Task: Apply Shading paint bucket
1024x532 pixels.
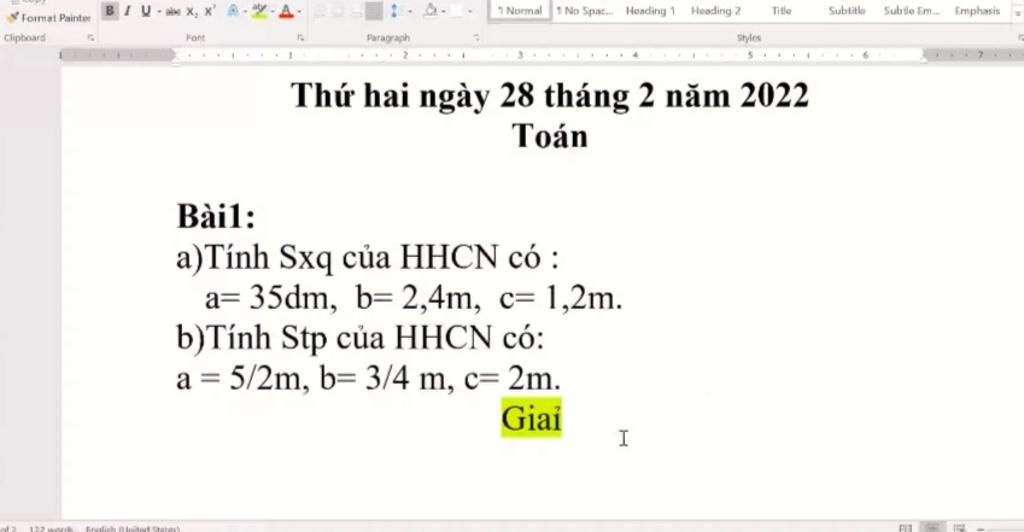Action: pos(430,11)
